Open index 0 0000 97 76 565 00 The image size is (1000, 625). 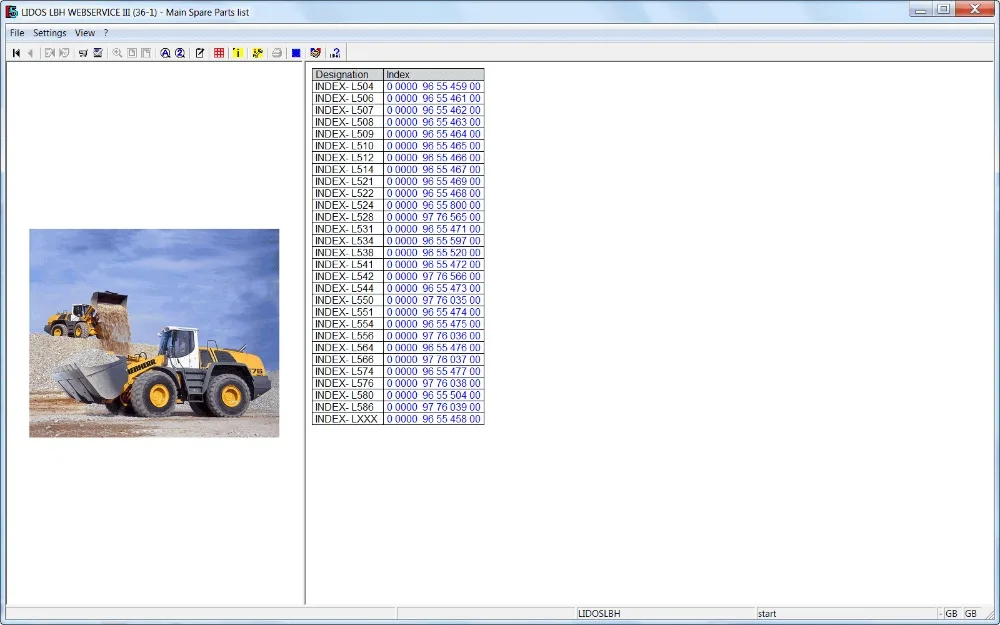(x=434, y=217)
